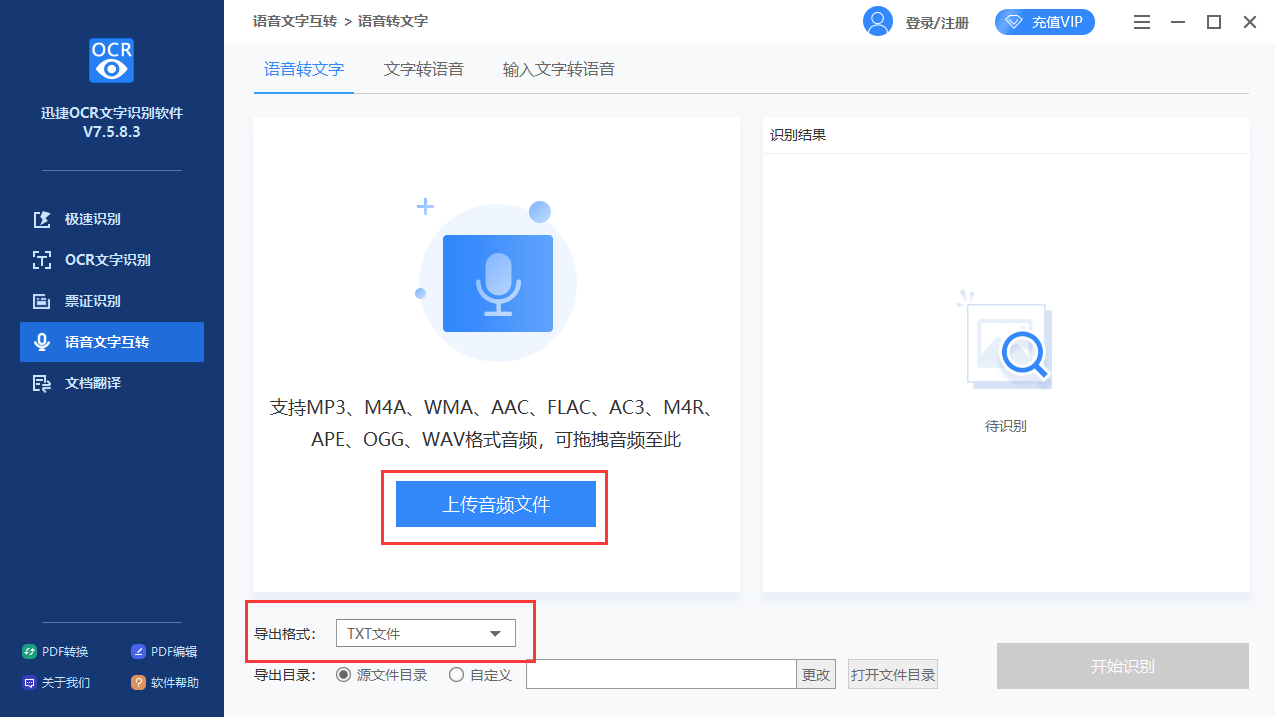Select the 自定义 radio option

pos(457,675)
